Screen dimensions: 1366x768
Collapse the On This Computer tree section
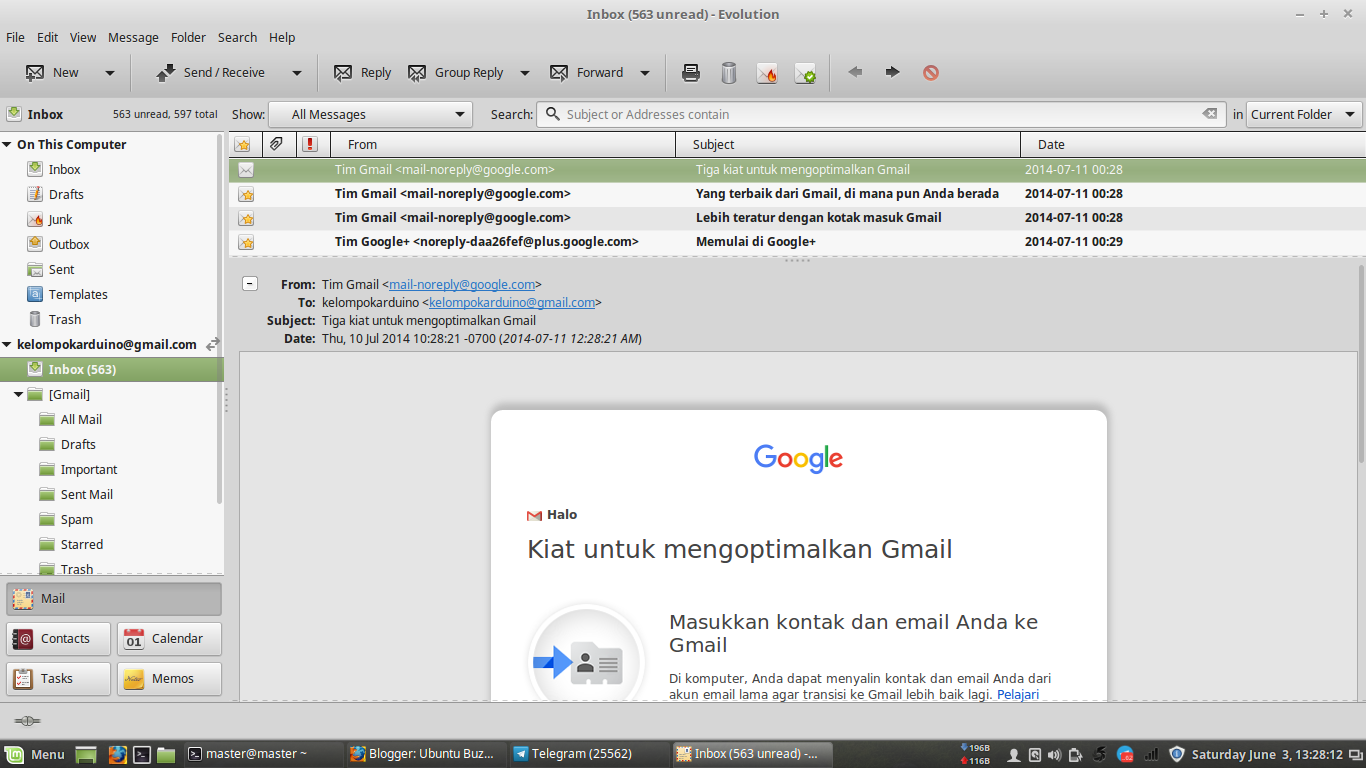7,145
